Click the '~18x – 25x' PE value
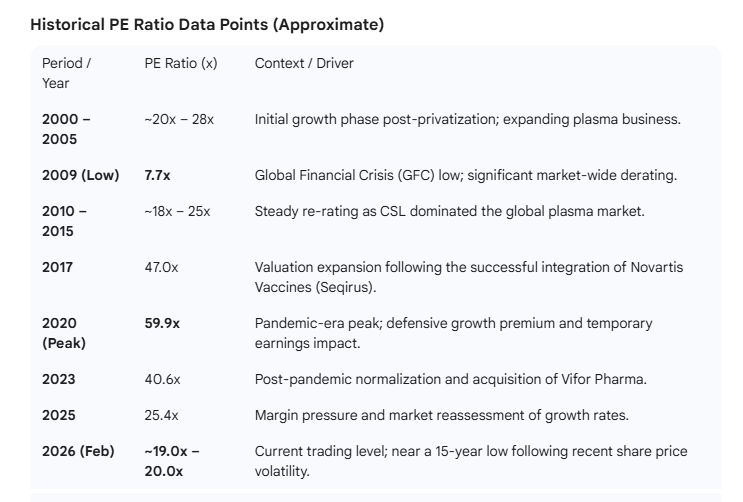 click(178, 211)
